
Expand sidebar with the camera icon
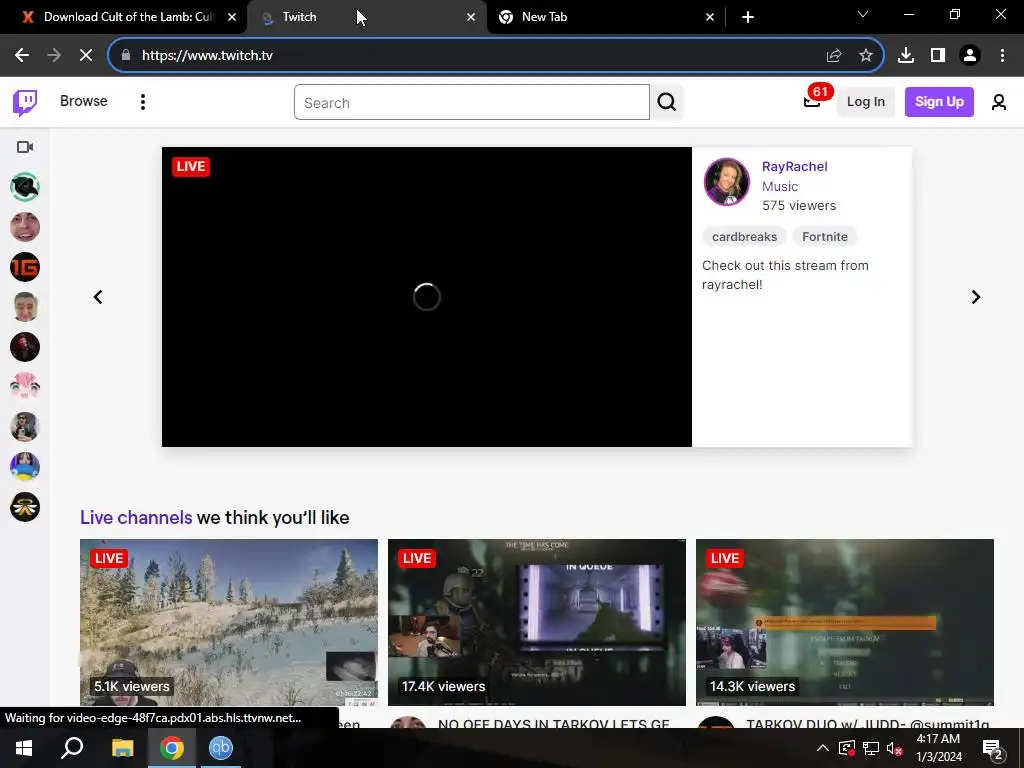click(25, 147)
